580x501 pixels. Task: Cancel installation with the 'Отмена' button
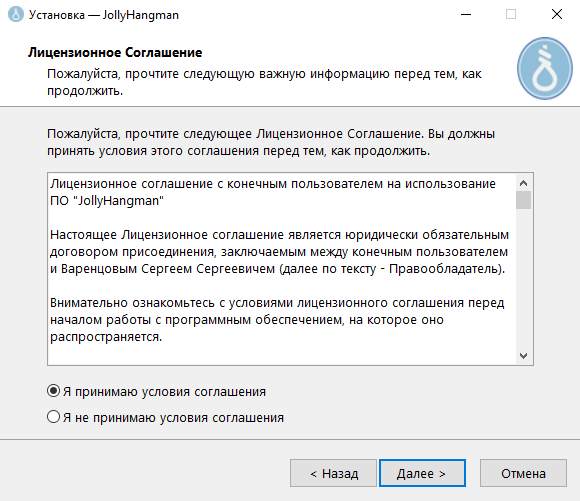click(x=523, y=473)
